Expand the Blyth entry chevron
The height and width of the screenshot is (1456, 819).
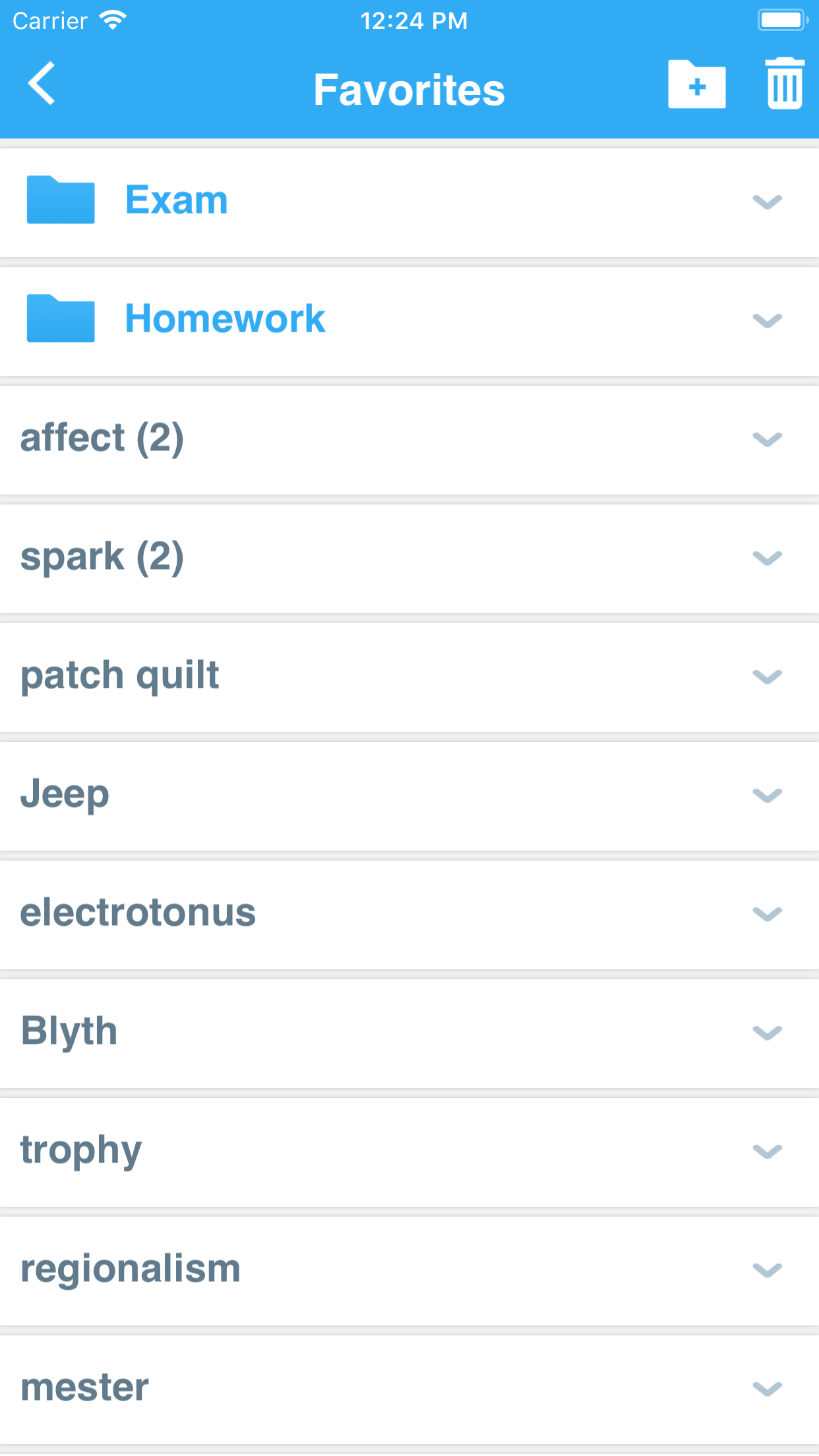(x=767, y=1033)
